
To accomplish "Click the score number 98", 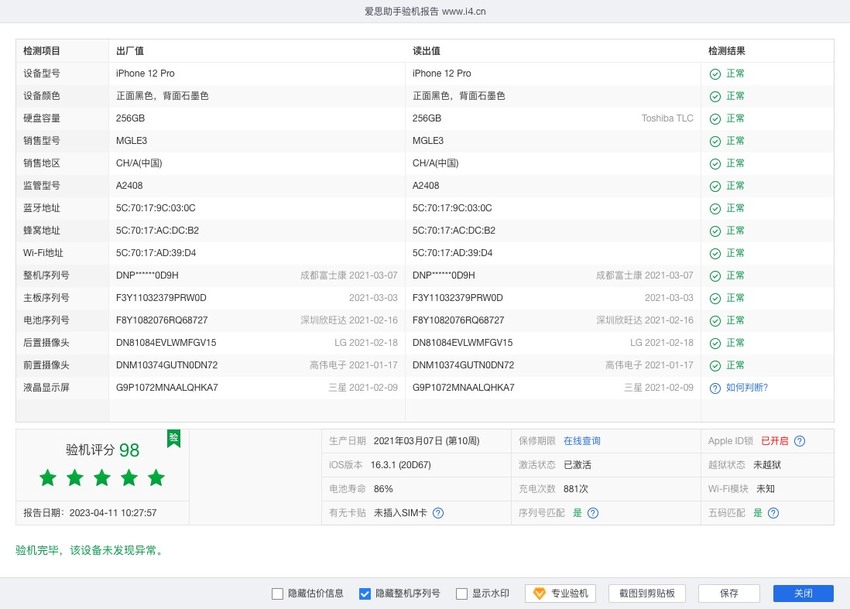I will 129,450.
